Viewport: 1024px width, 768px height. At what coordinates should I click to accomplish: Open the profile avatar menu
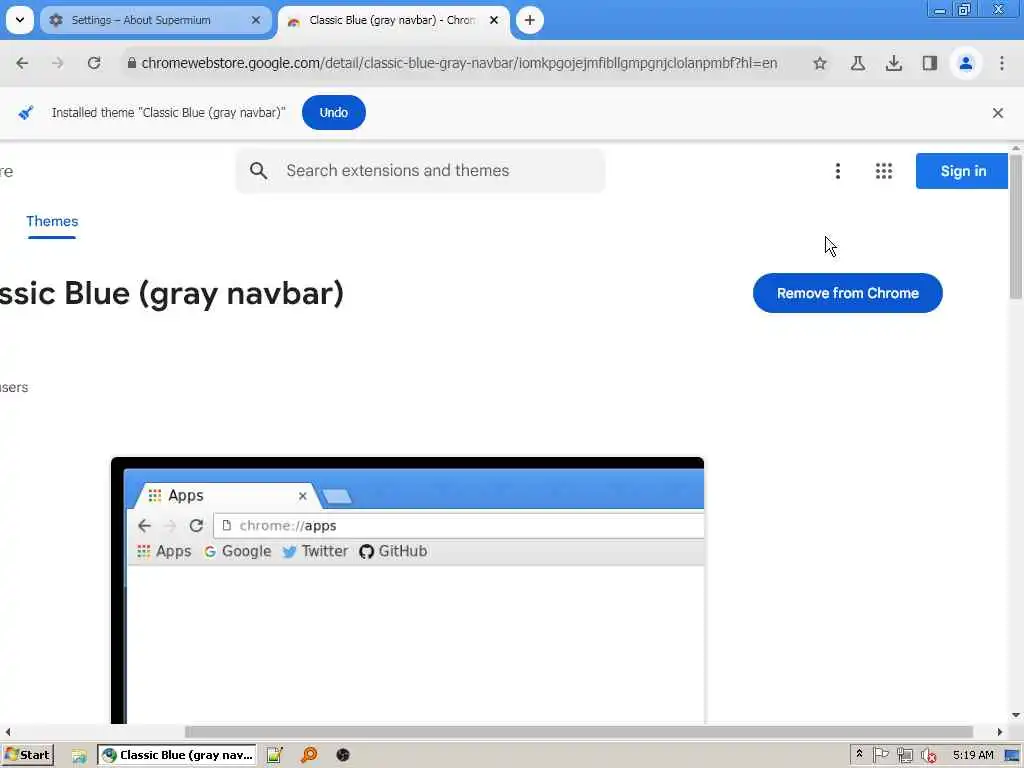[x=965, y=63]
